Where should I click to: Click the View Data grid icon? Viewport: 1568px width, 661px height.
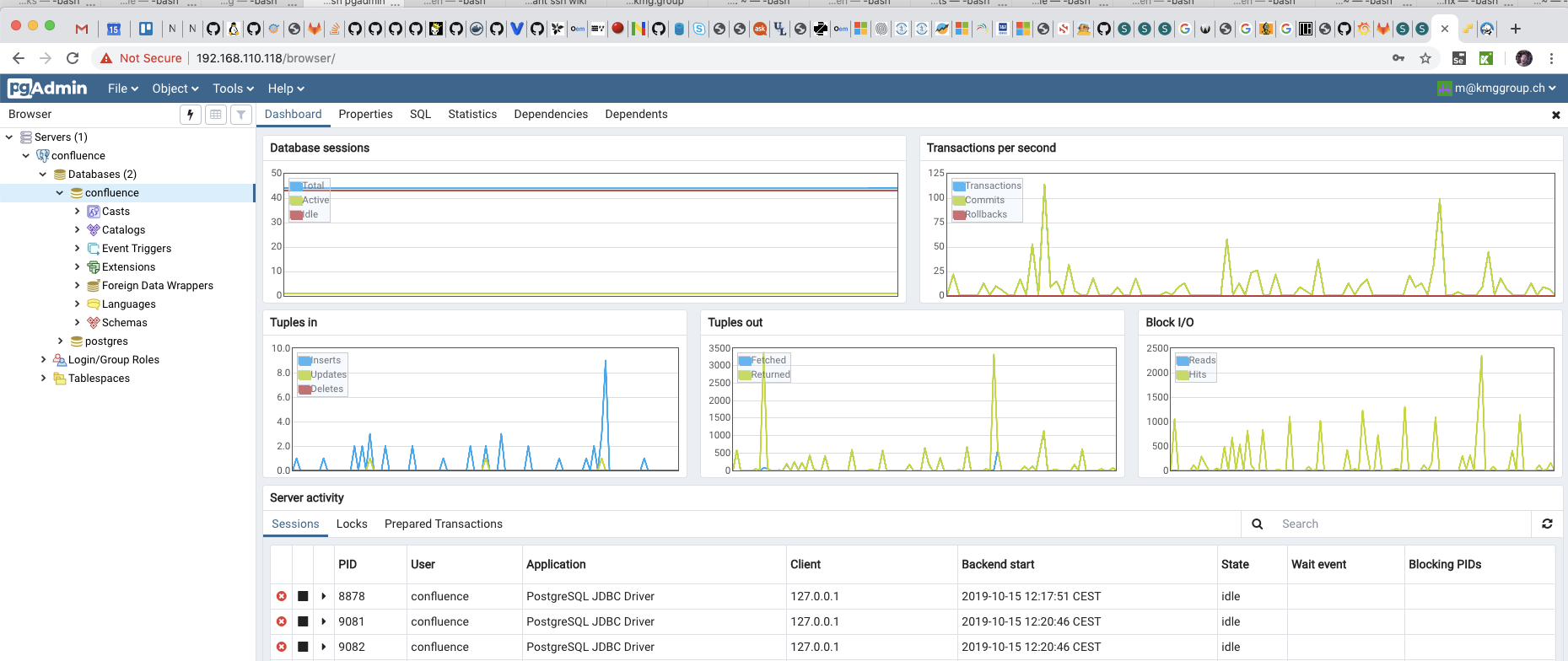pos(216,115)
